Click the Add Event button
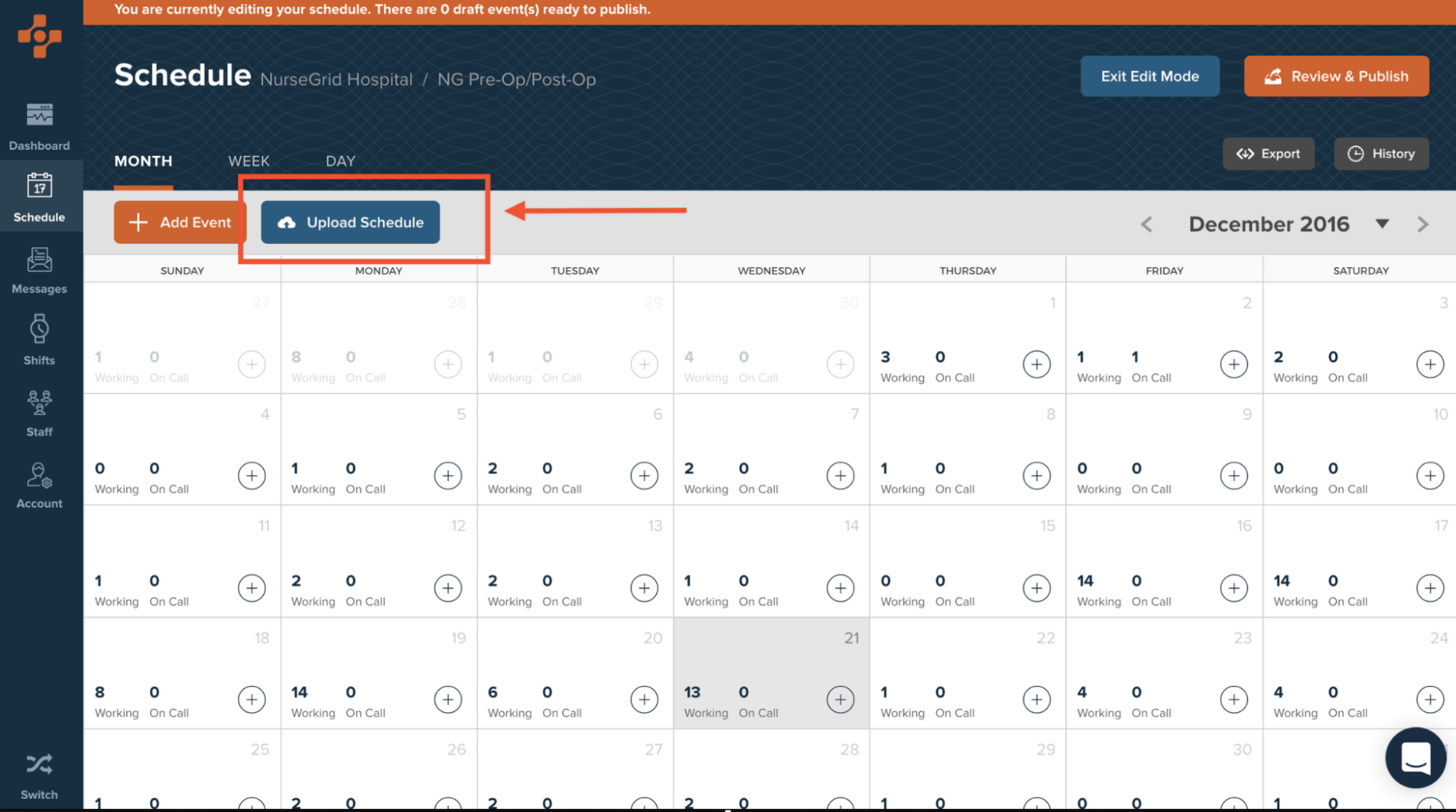1456x812 pixels. (x=180, y=222)
